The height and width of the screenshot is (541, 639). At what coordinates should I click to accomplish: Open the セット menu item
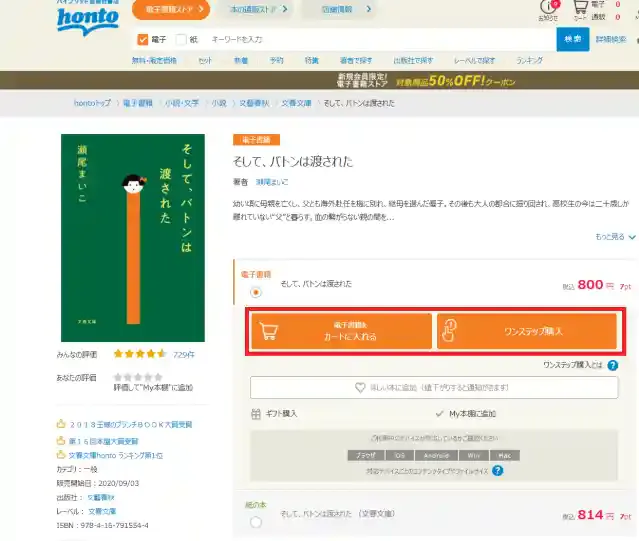click(x=205, y=60)
